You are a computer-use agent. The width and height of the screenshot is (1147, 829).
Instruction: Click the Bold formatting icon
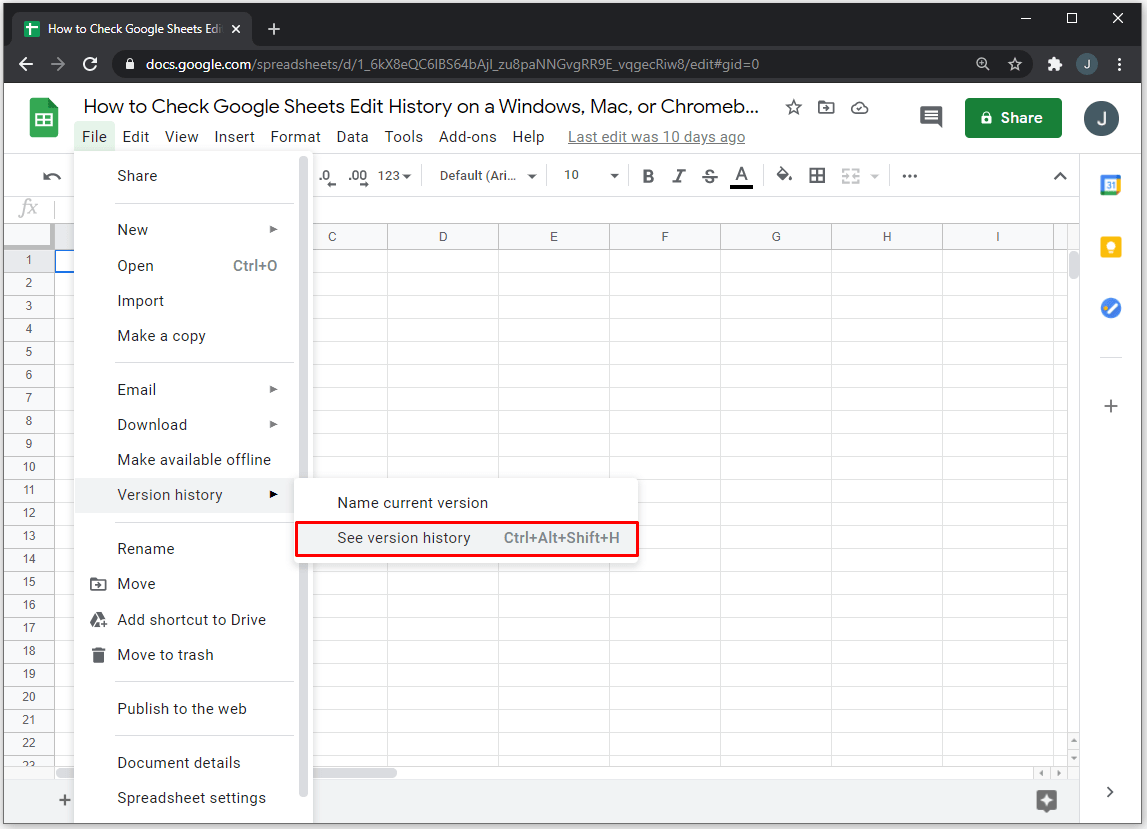click(x=648, y=176)
